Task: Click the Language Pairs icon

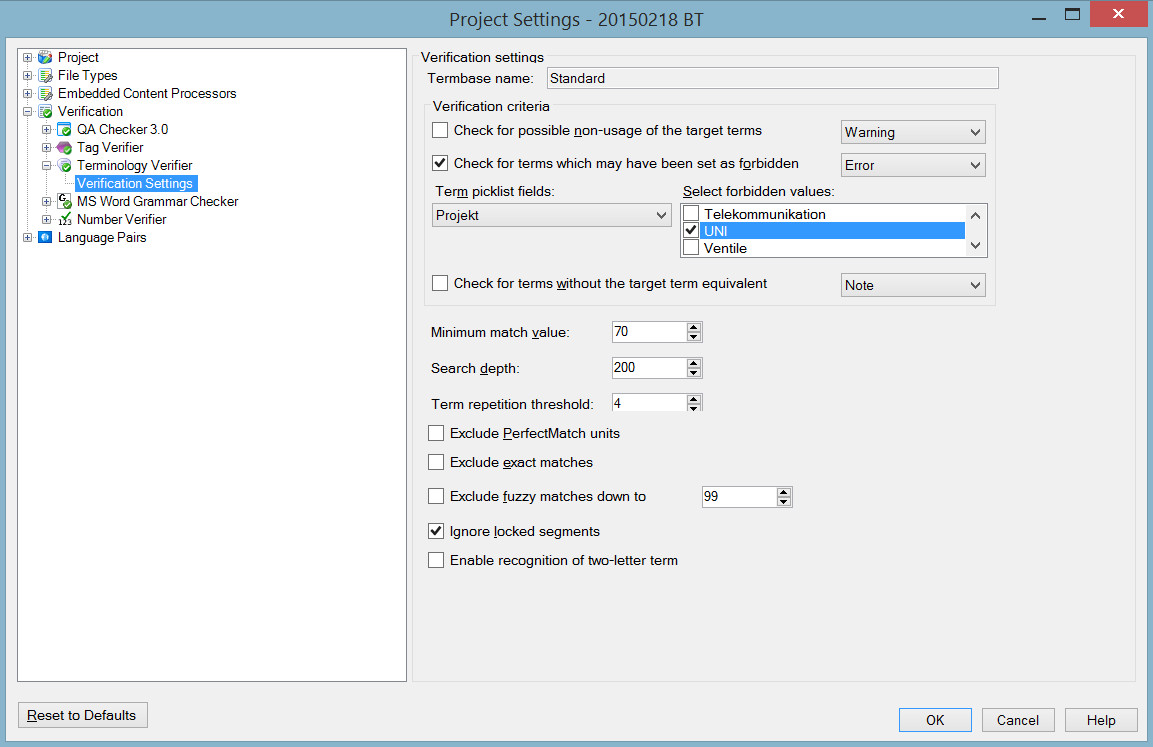Action: (46, 237)
